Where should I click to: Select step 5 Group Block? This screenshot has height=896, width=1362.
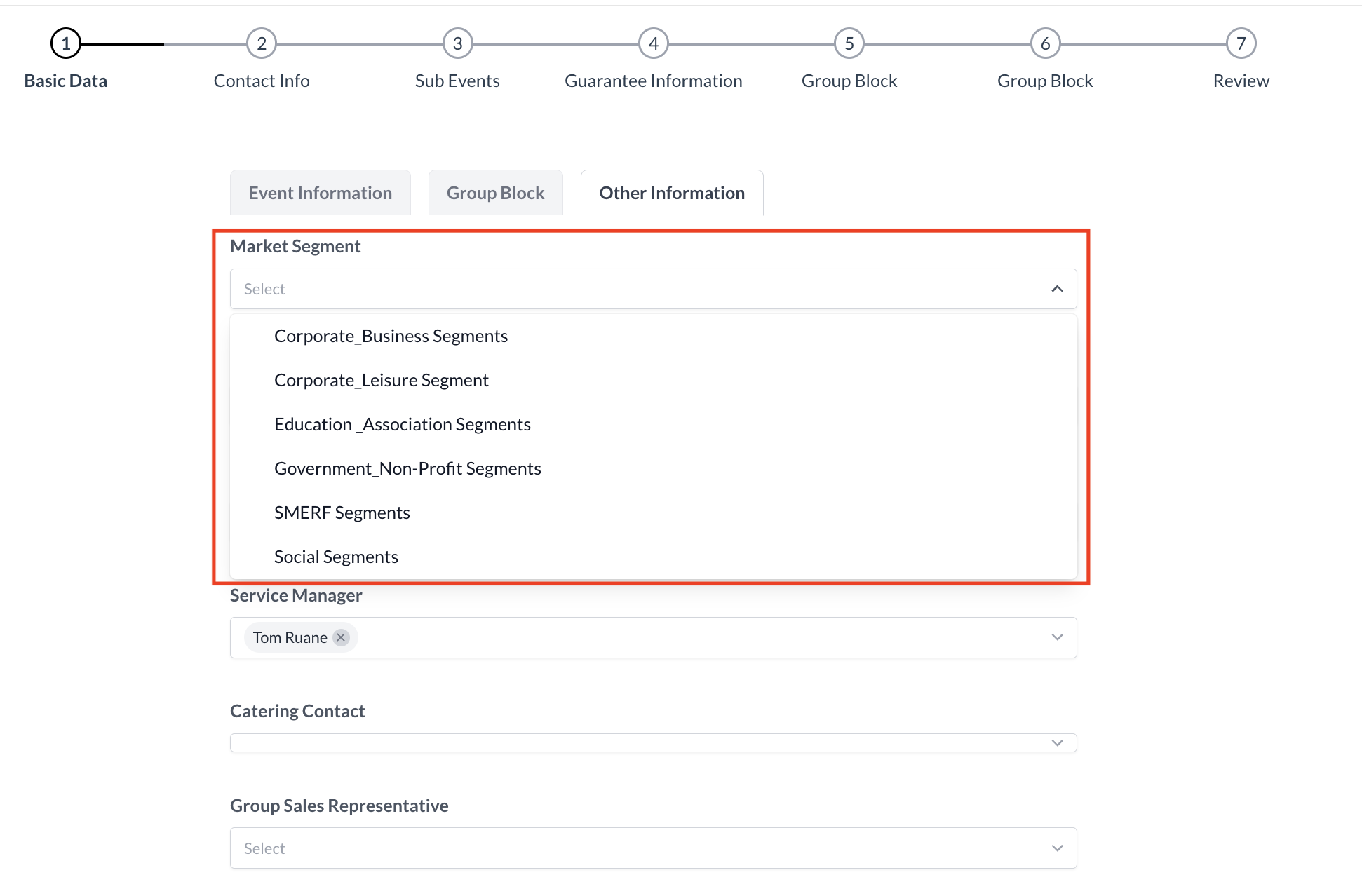tap(849, 43)
